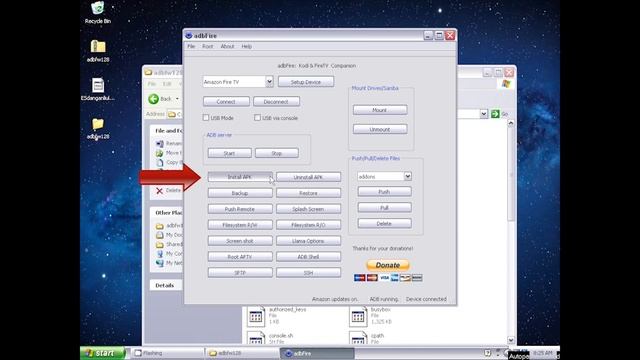The image size is (640, 360).
Task: Open the console.sh file icon
Action: click(x=256, y=339)
